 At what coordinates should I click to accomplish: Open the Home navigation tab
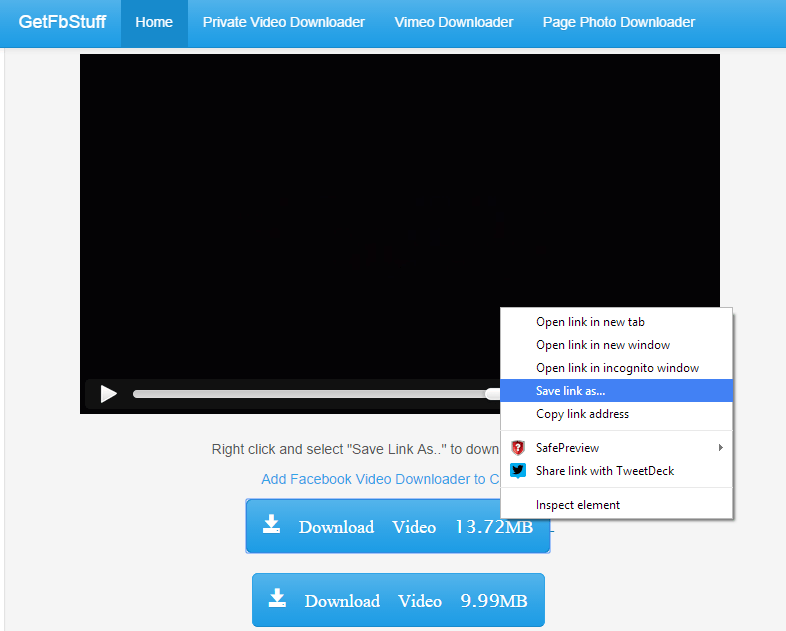coord(154,23)
